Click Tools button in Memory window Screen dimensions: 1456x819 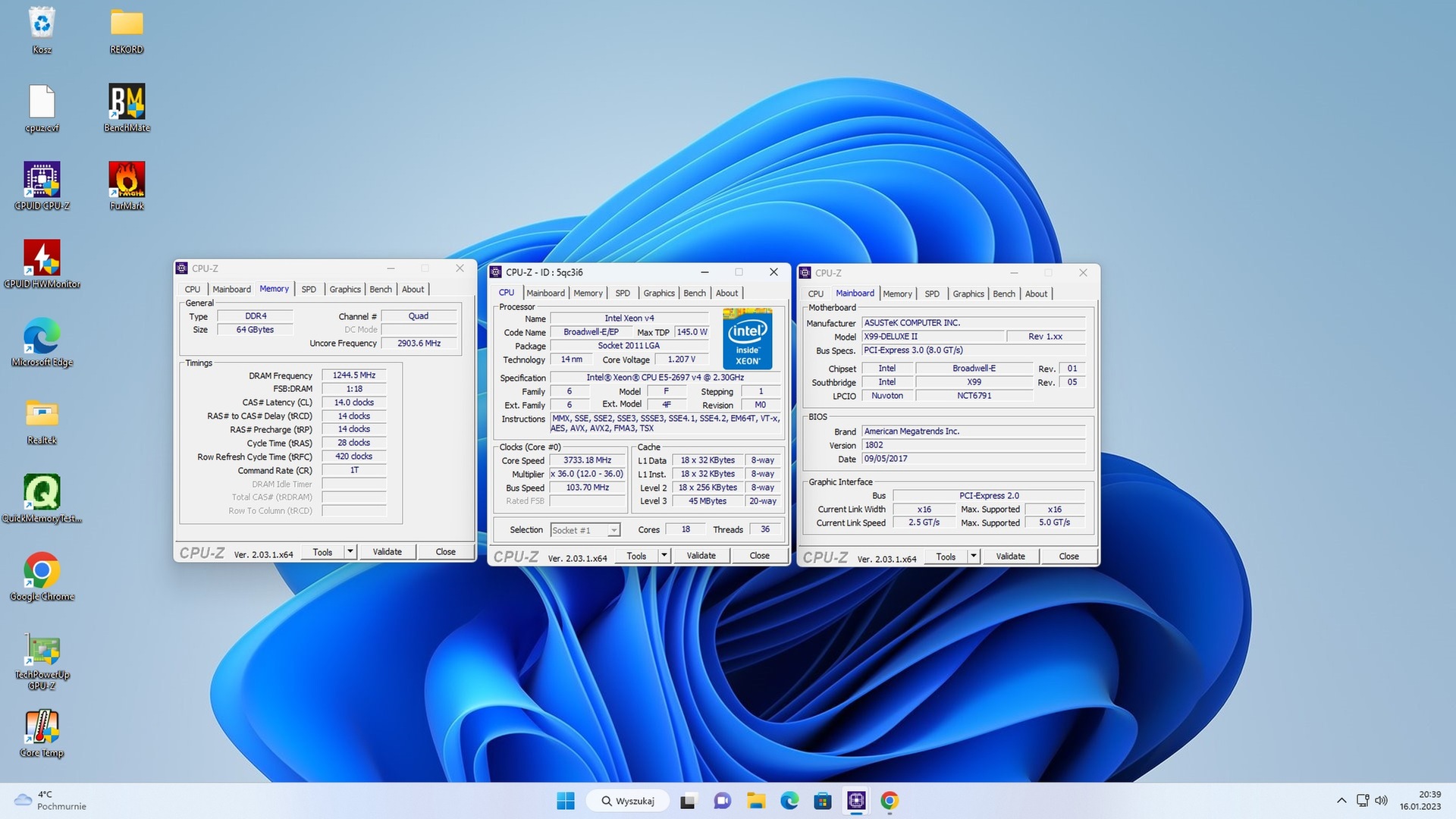point(323,552)
